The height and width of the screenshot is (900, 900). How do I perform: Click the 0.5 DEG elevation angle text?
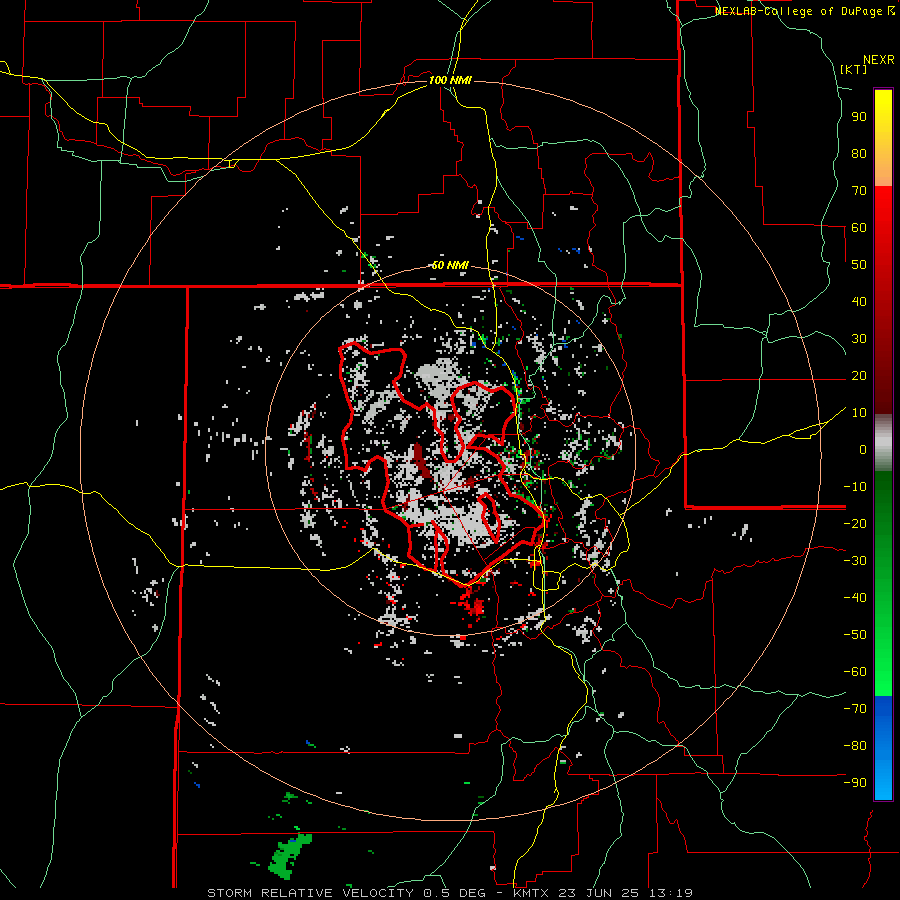tap(454, 893)
